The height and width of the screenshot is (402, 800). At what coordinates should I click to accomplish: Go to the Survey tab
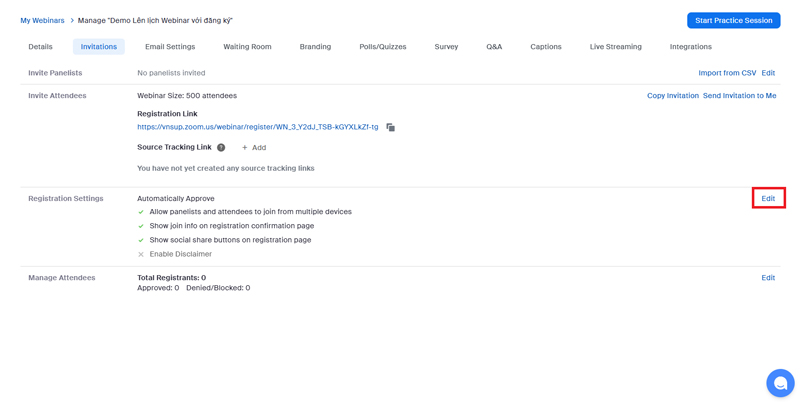point(446,46)
